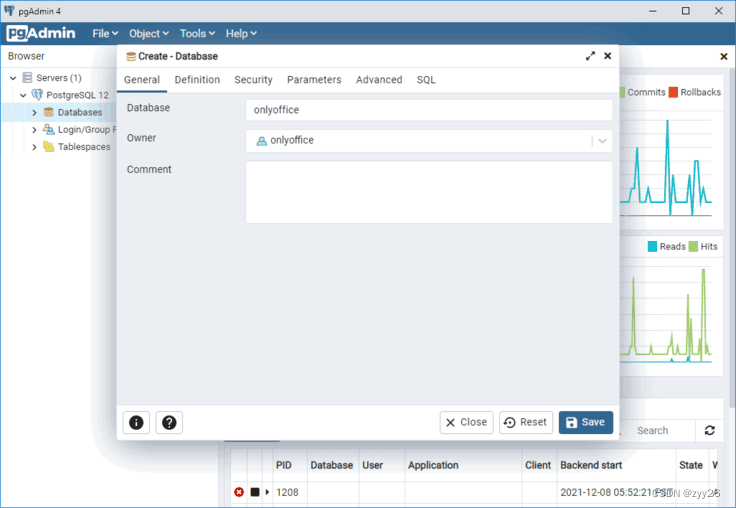Switch to the Definition tab
This screenshot has height=508, width=736.
197,80
